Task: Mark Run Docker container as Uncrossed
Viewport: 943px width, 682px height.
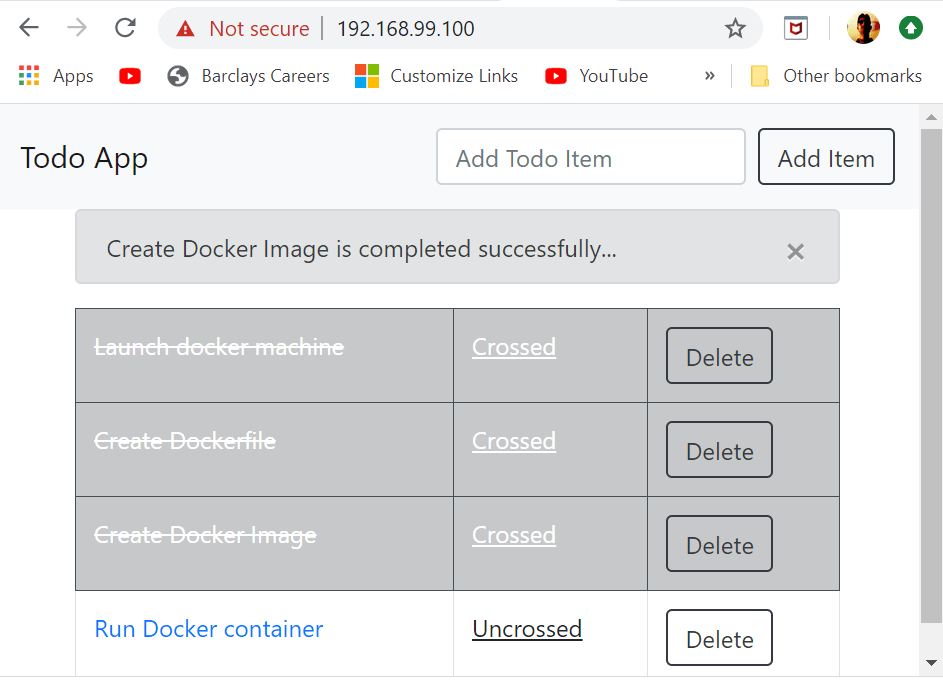Action: click(x=527, y=629)
